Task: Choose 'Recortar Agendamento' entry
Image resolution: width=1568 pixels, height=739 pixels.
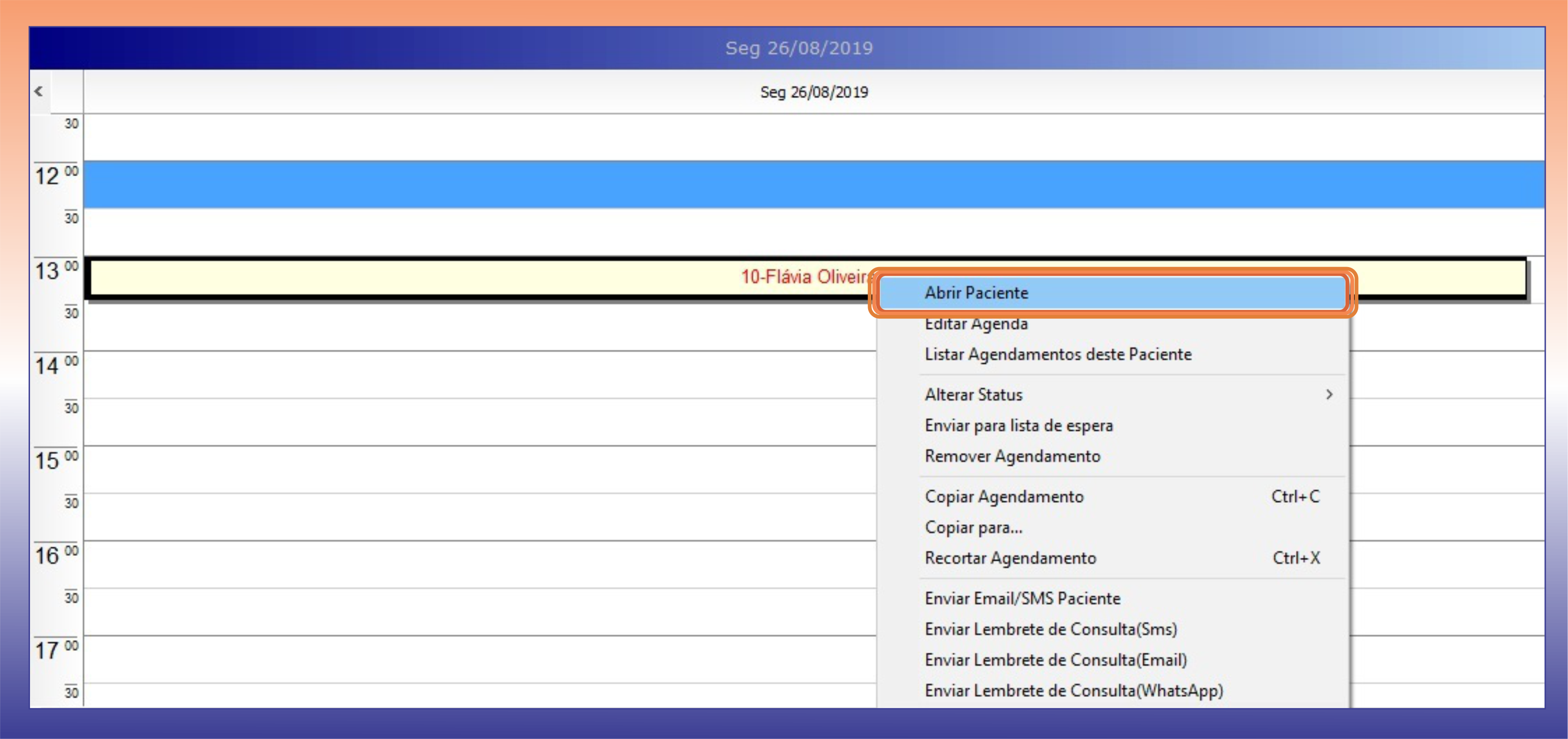Action: (x=1010, y=558)
